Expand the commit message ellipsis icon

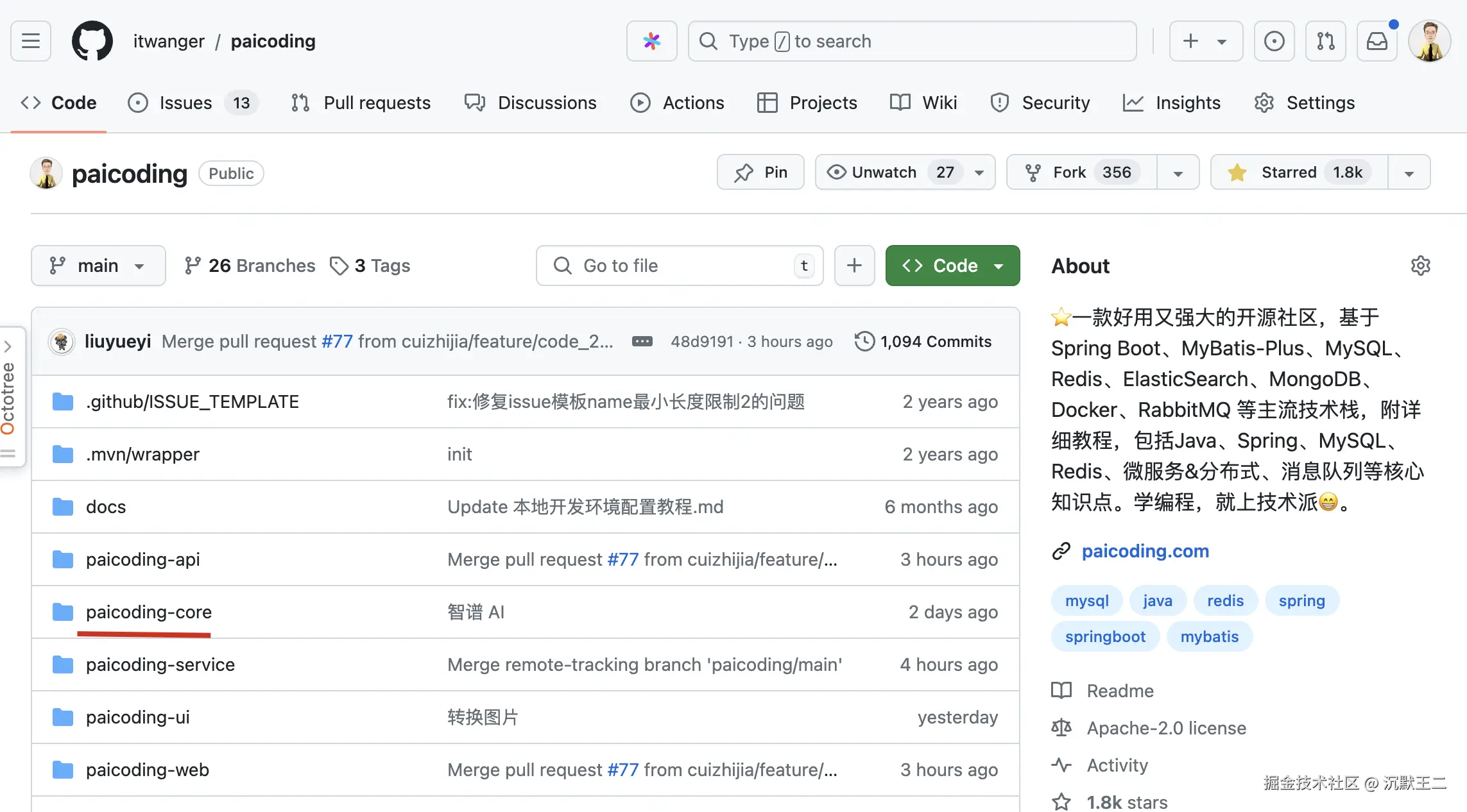click(642, 341)
